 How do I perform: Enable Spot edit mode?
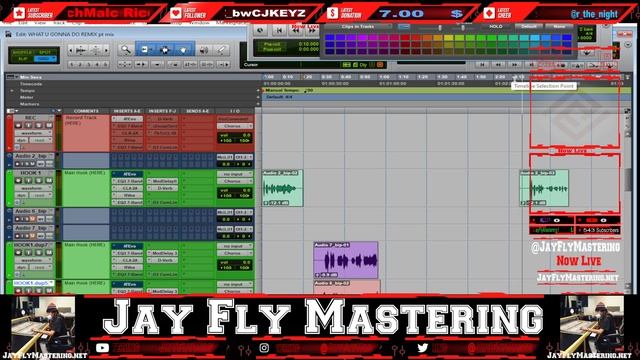pos(46,52)
